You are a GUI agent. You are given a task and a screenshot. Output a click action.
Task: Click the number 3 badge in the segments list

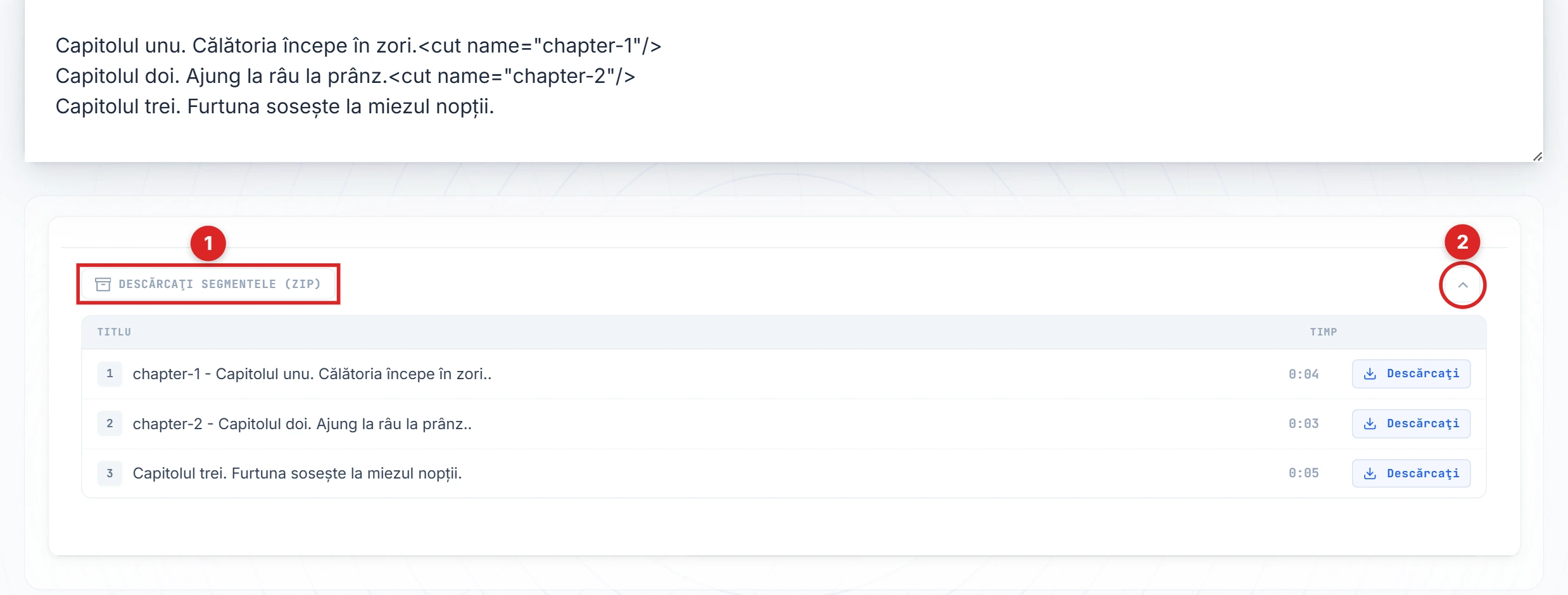[110, 473]
